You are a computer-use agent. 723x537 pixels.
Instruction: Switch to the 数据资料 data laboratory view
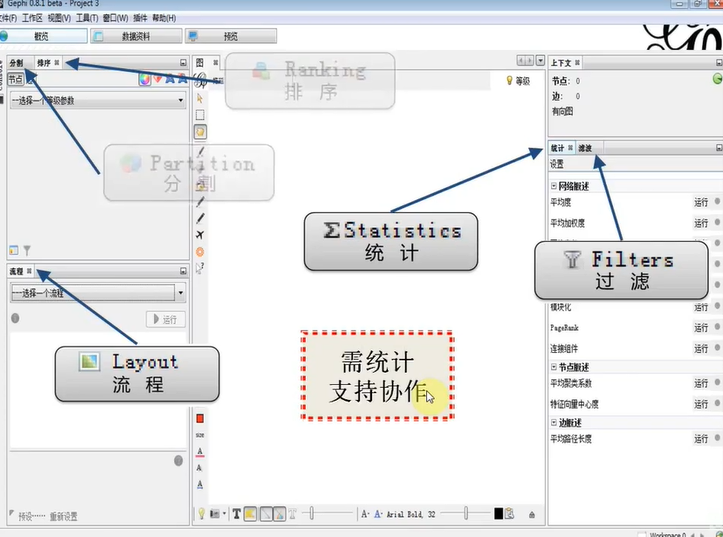pyautogui.click(x=136, y=36)
